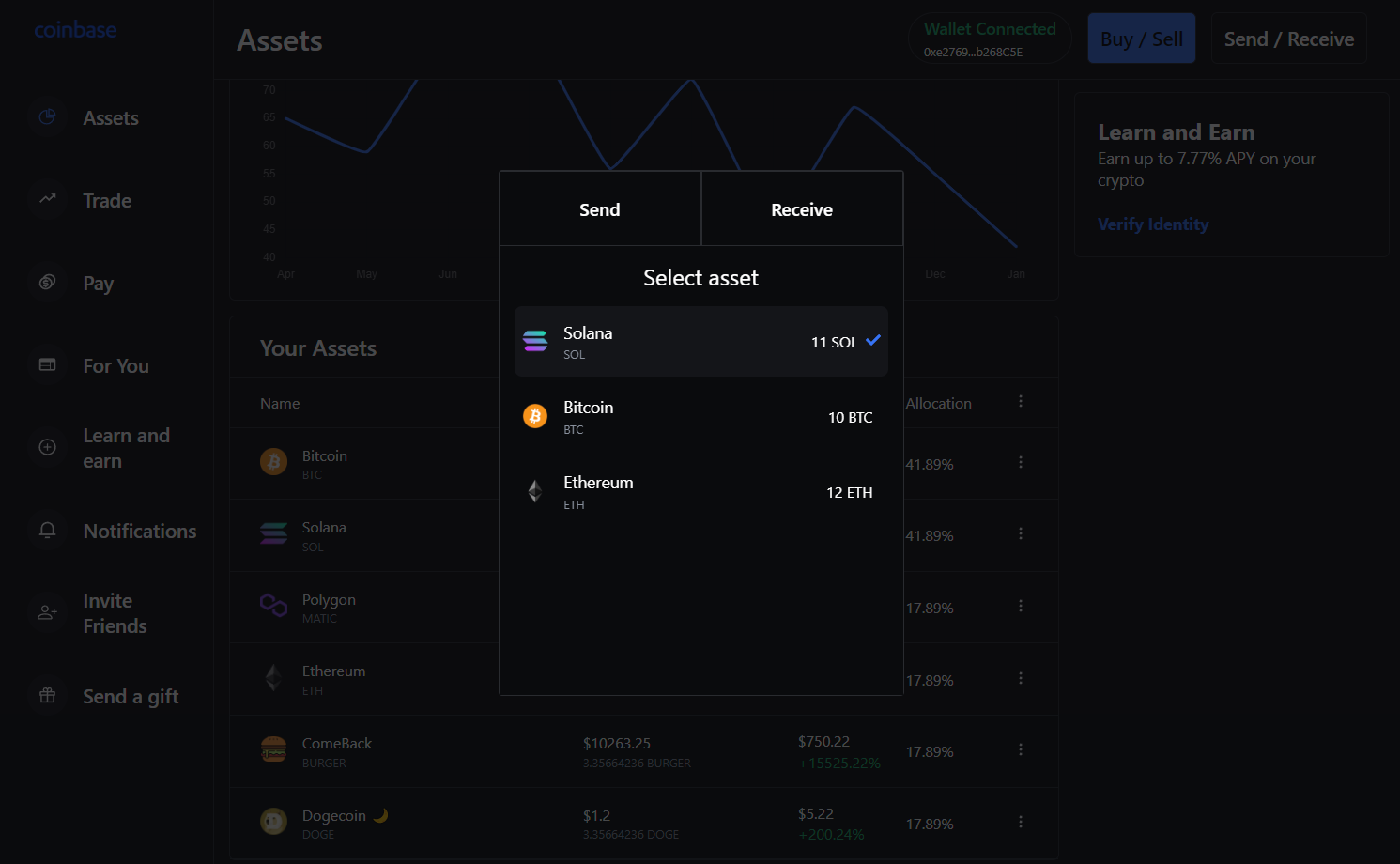
Task: Click the Polygon asset name
Action: click(x=329, y=599)
